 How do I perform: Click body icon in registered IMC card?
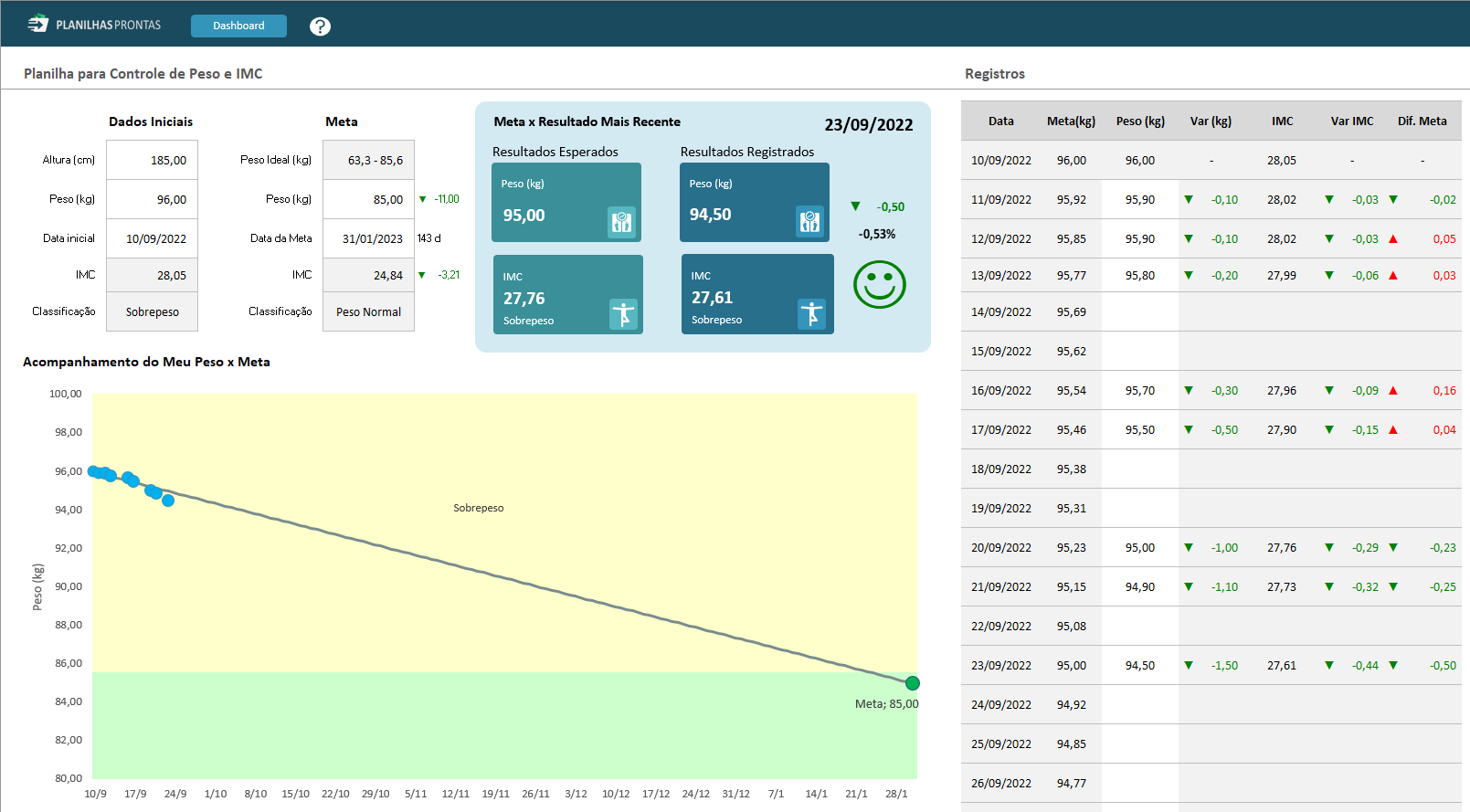coord(811,313)
